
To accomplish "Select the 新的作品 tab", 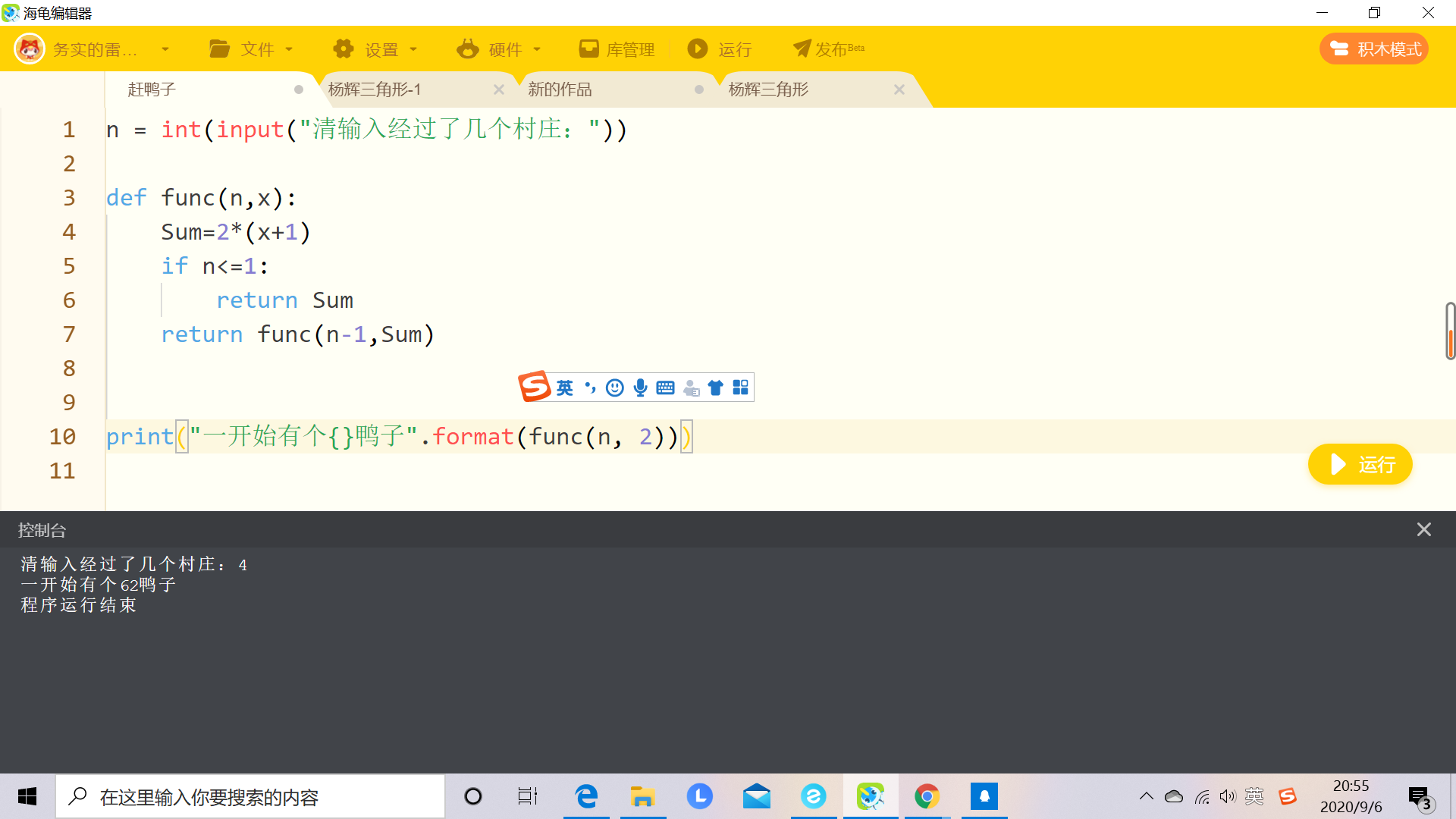I will click(560, 89).
